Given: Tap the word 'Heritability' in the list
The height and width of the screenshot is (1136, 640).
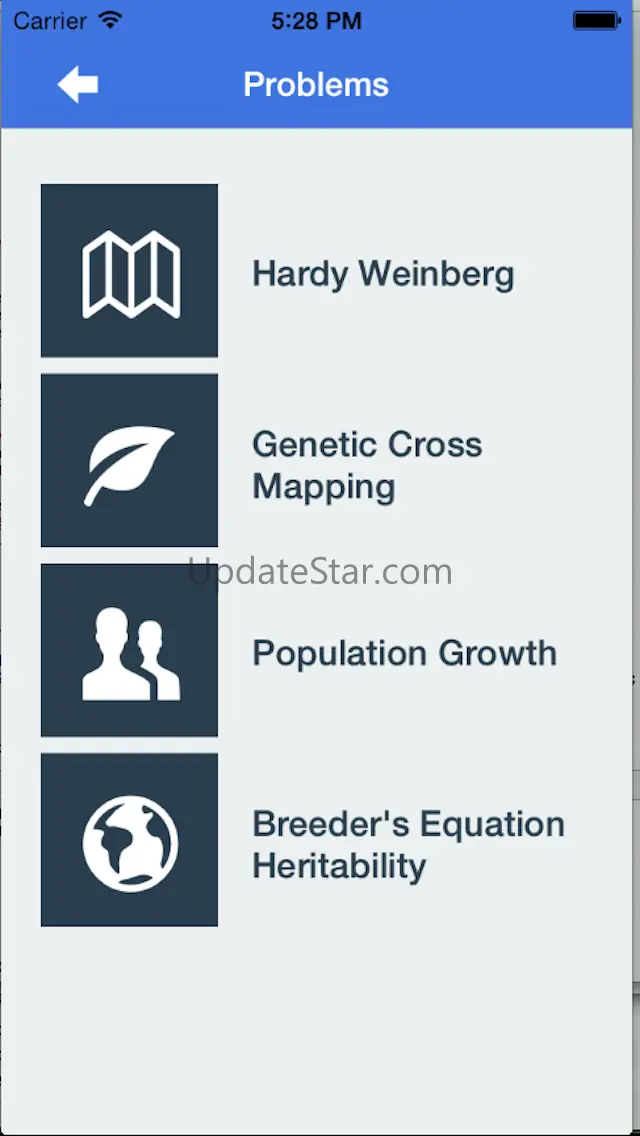Looking at the screenshot, I should pyautogui.click(x=339, y=866).
